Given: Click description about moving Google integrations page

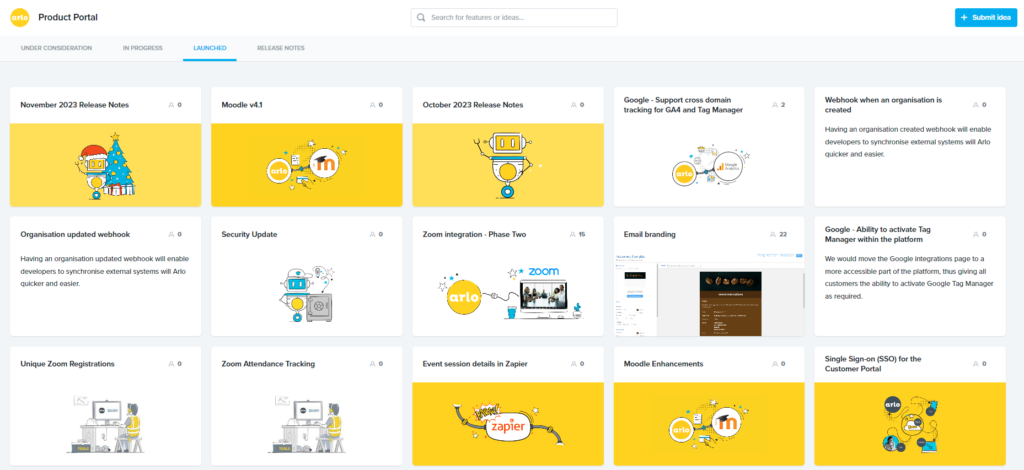Looking at the screenshot, I should (x=909, y=277).
